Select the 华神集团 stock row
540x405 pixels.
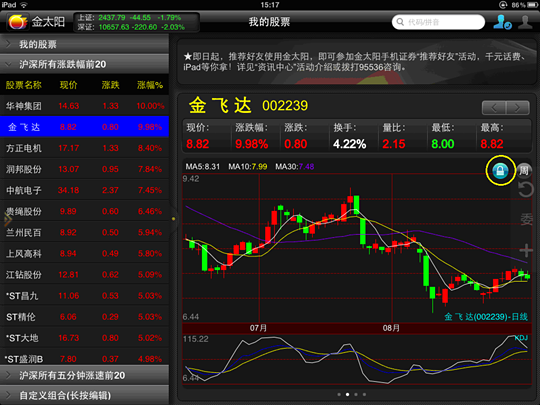pos(84,106)
